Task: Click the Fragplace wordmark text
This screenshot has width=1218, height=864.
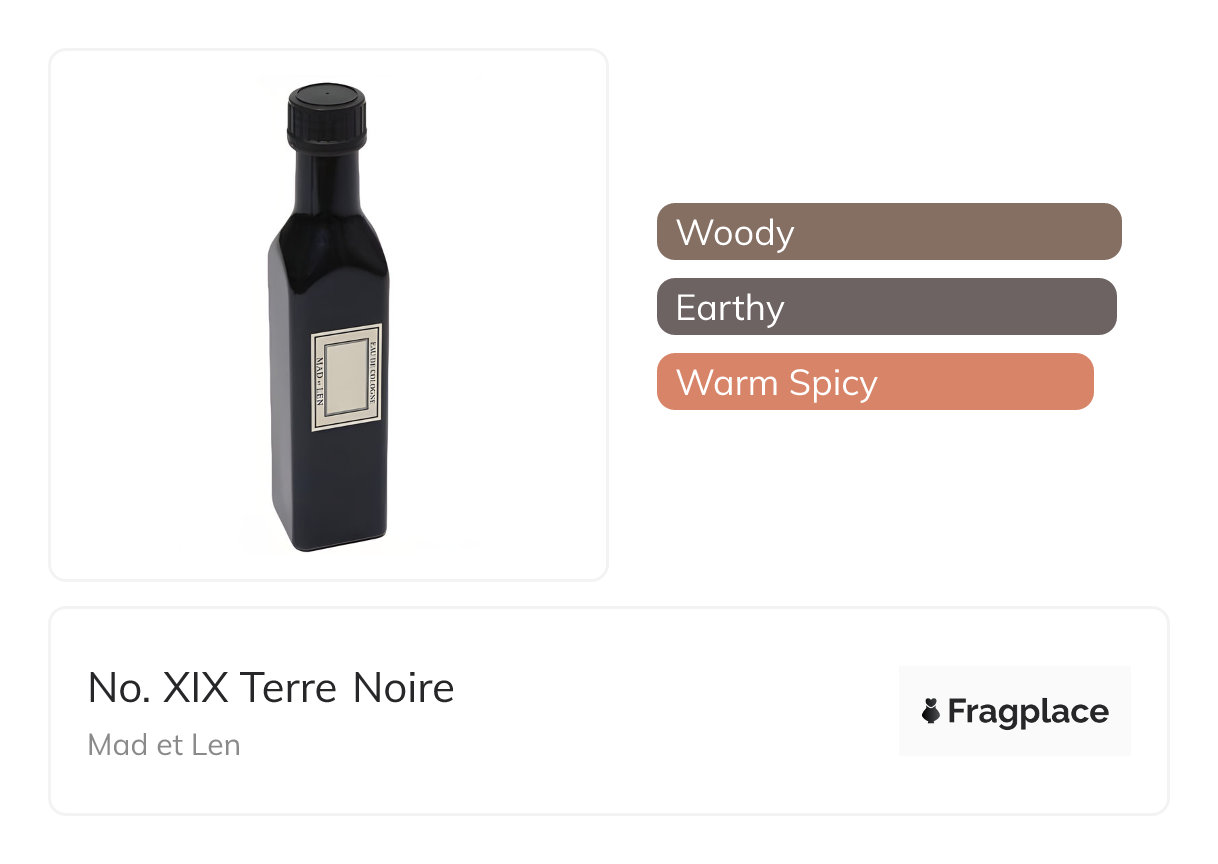Action: pyautogui.click(x=1027, y=712)
